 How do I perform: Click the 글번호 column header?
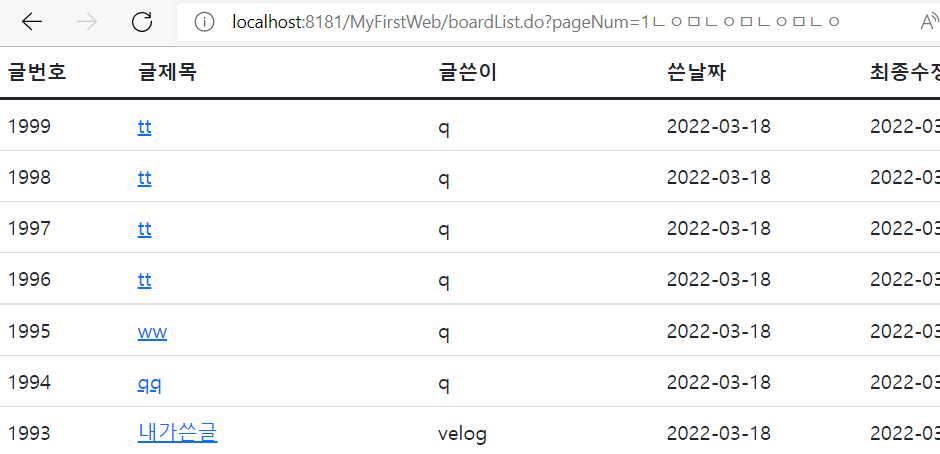coord(37,73)
